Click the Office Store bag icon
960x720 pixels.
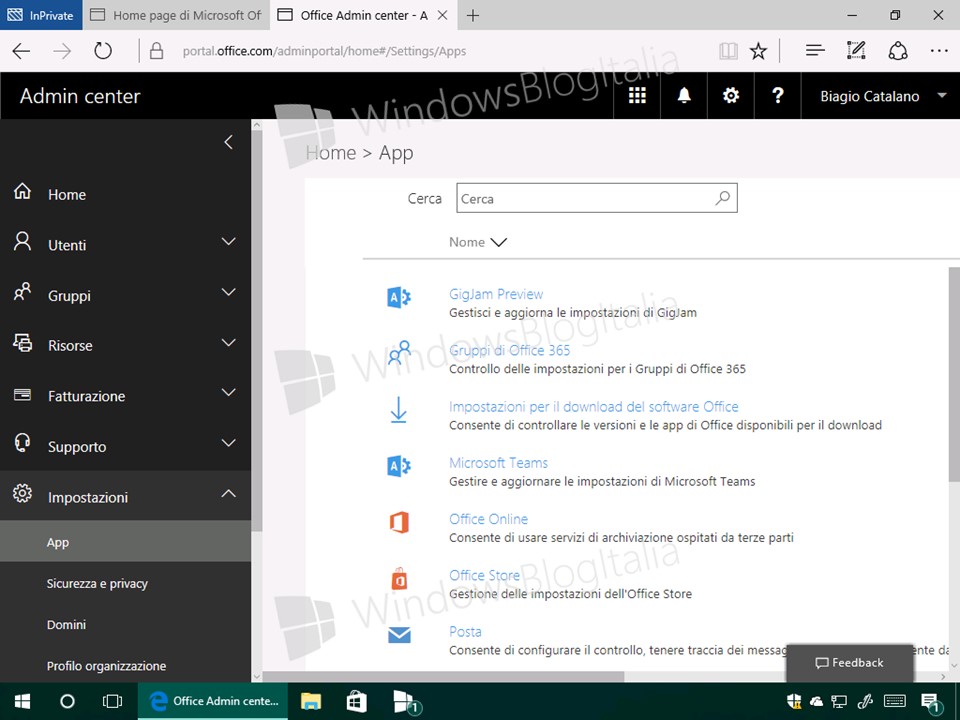point(399,579)
